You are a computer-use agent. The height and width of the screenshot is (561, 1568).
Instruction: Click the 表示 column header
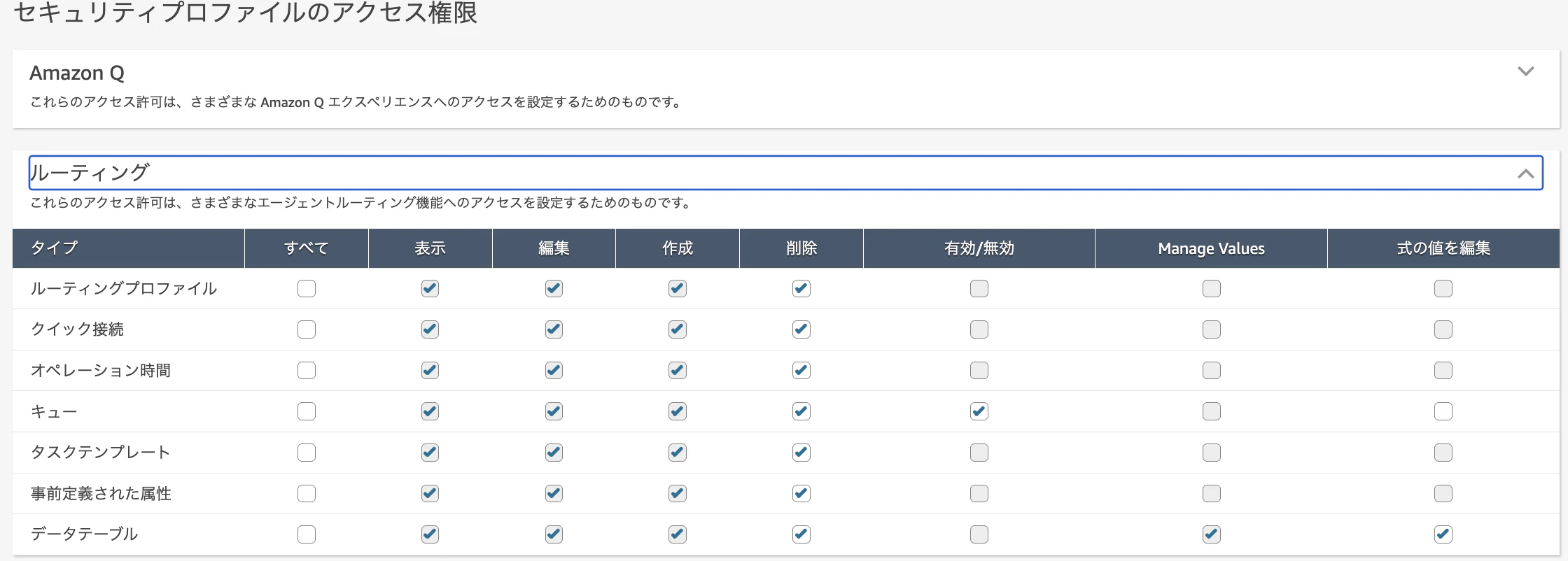(430, 248)
